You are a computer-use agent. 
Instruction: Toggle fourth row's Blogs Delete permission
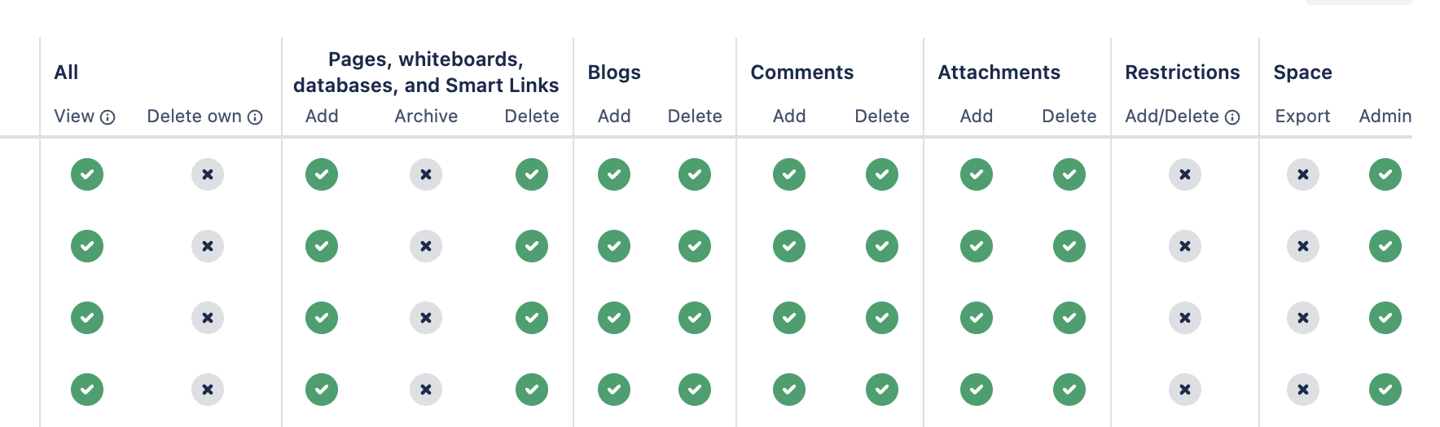tap(694, 389)
